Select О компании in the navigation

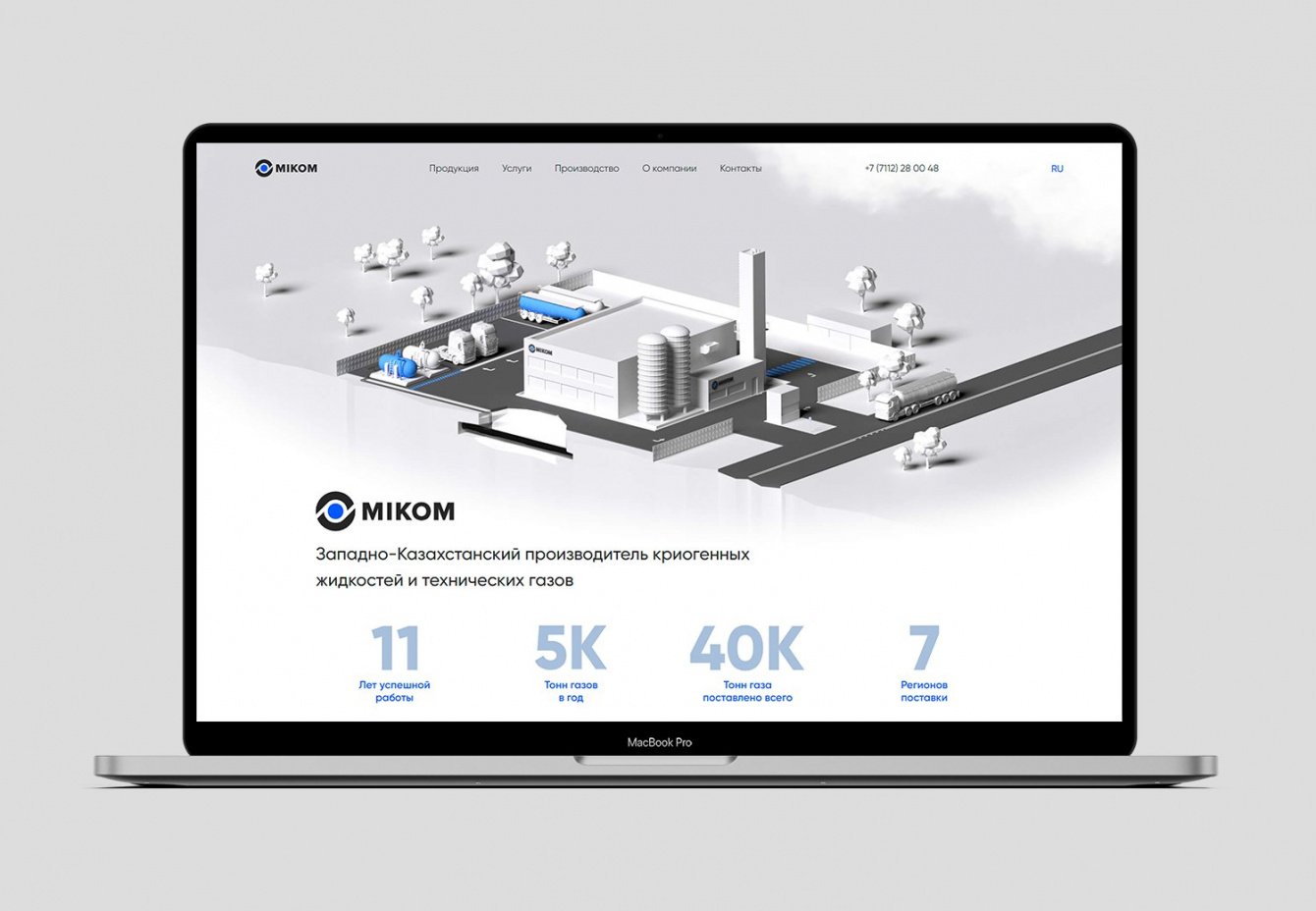point(669,169)
